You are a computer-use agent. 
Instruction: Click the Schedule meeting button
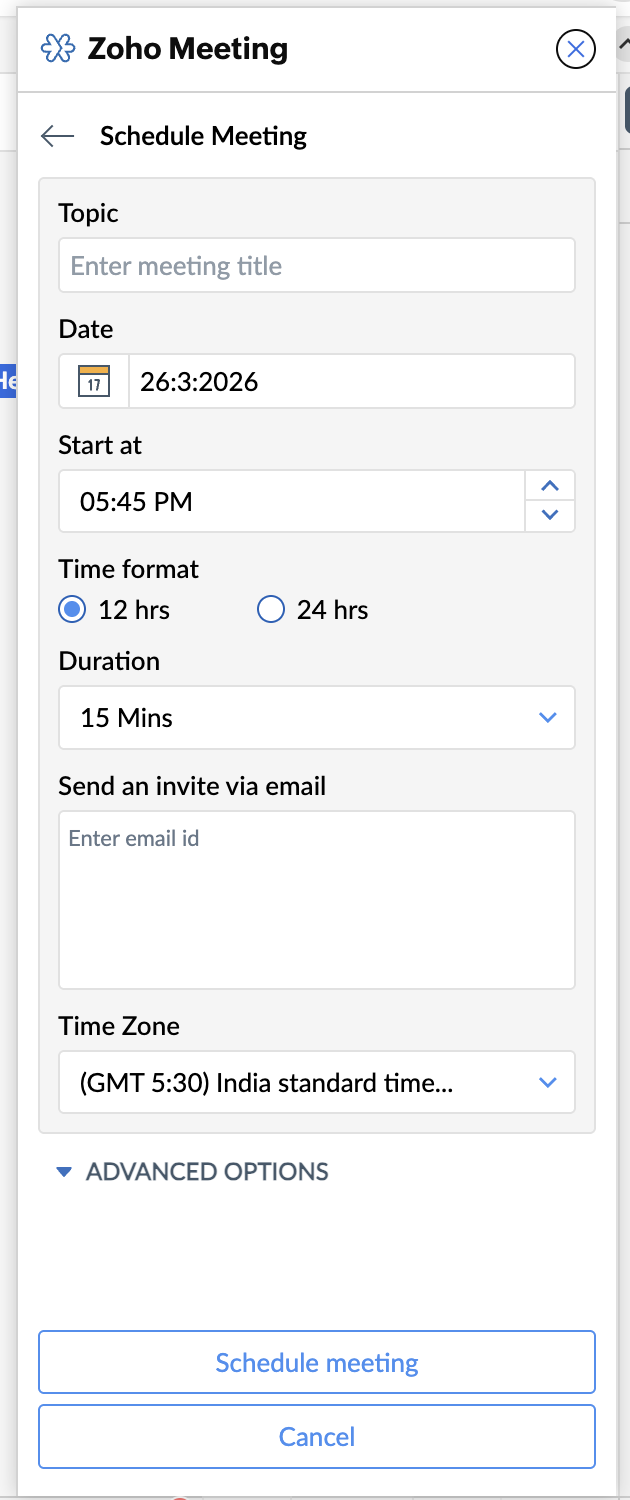click(316, 1362)
